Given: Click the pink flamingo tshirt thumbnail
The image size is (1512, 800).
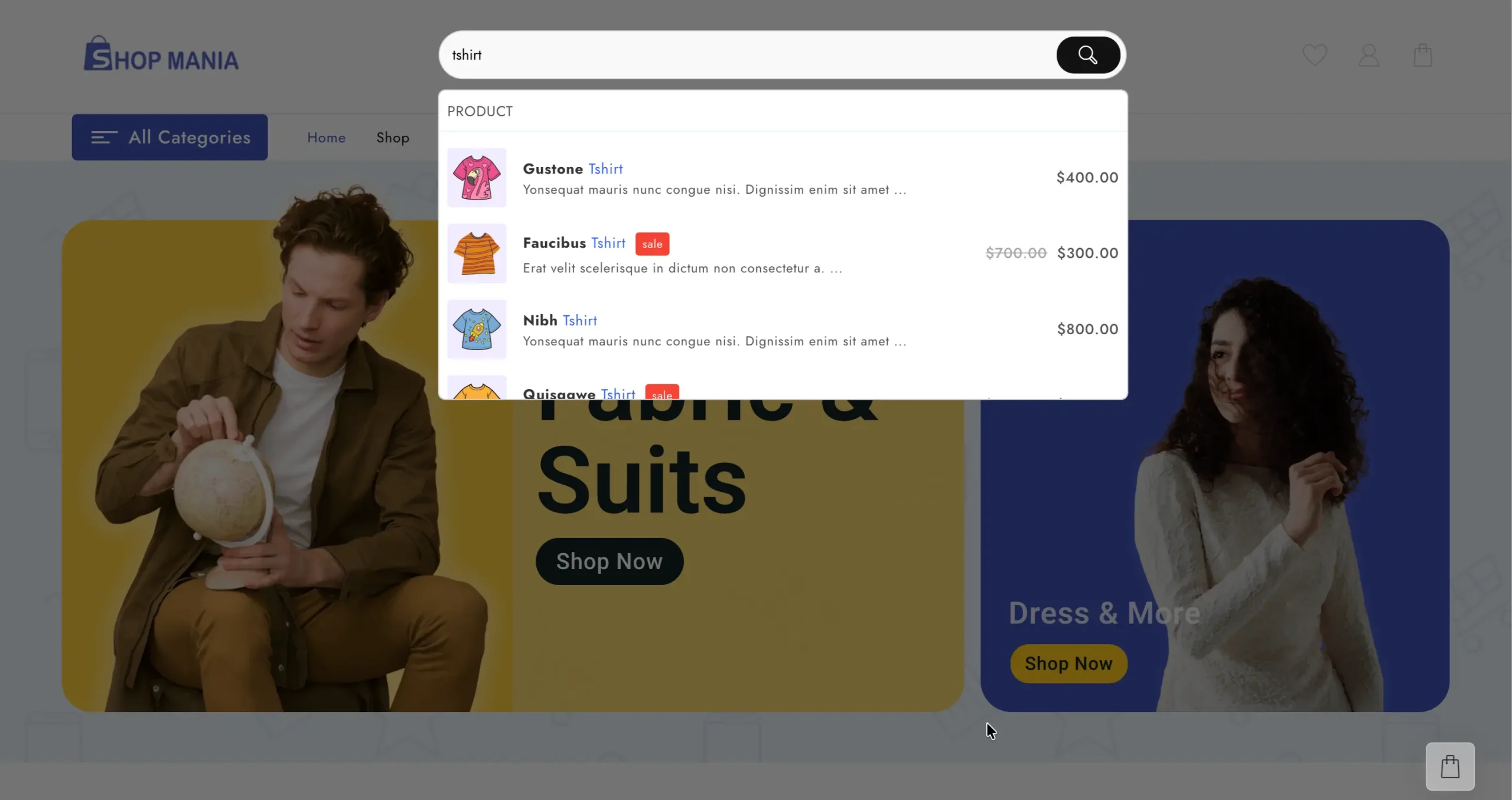Looking at the screenshot, I should [477, 178].
